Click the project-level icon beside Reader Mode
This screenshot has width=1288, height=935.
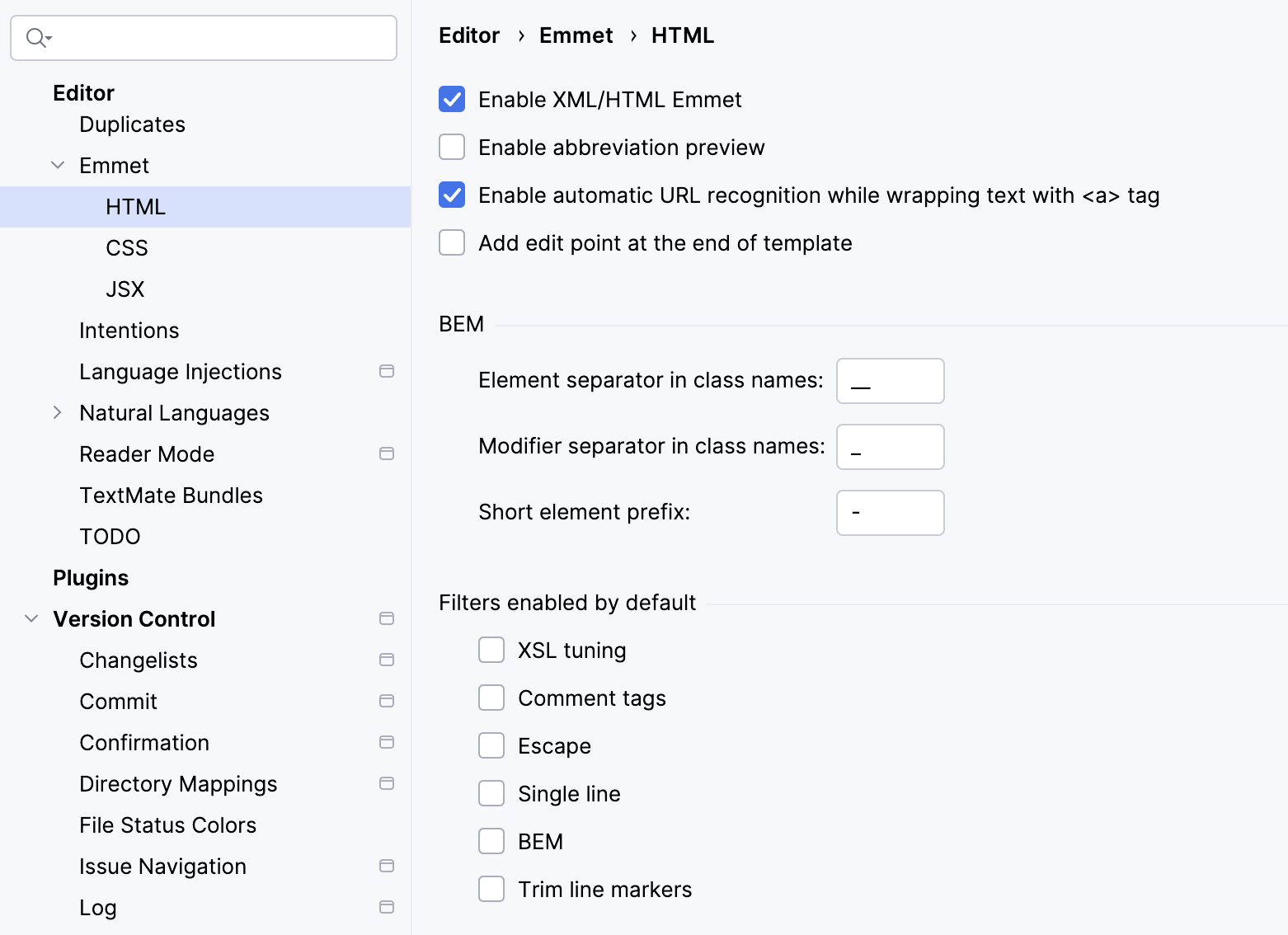[386, 453]
